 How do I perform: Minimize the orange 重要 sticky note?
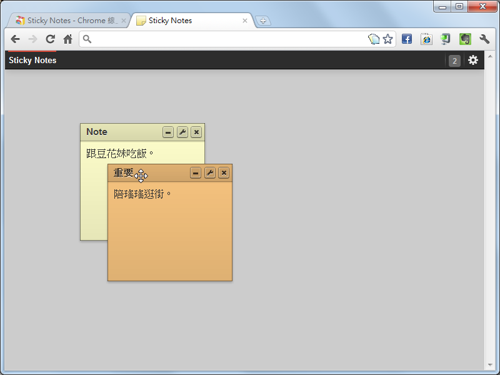[196, 173]
